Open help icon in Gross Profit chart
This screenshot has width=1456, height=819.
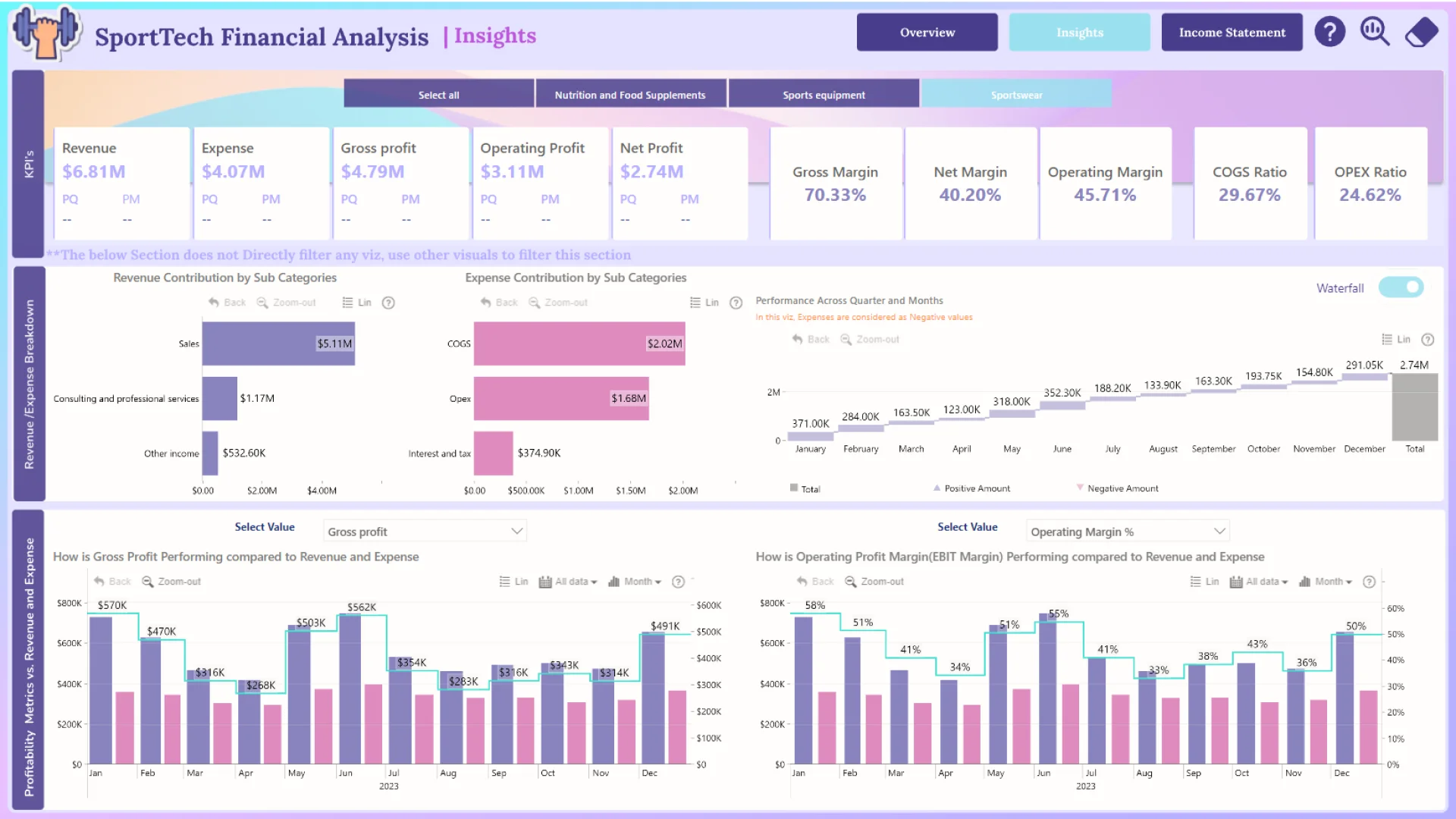pos(678,582)
